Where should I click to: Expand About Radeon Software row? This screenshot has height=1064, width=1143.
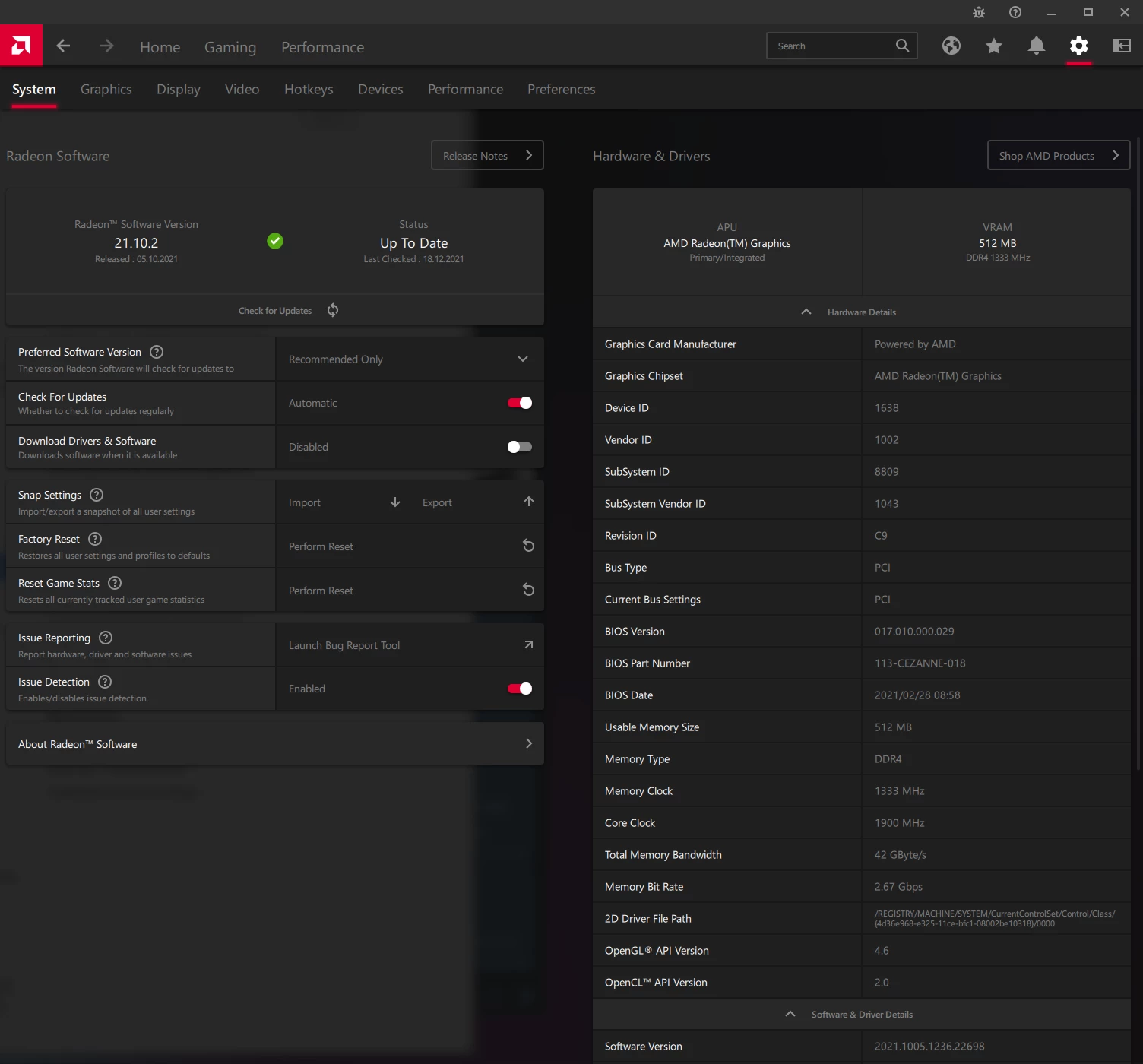click(275, 744)
